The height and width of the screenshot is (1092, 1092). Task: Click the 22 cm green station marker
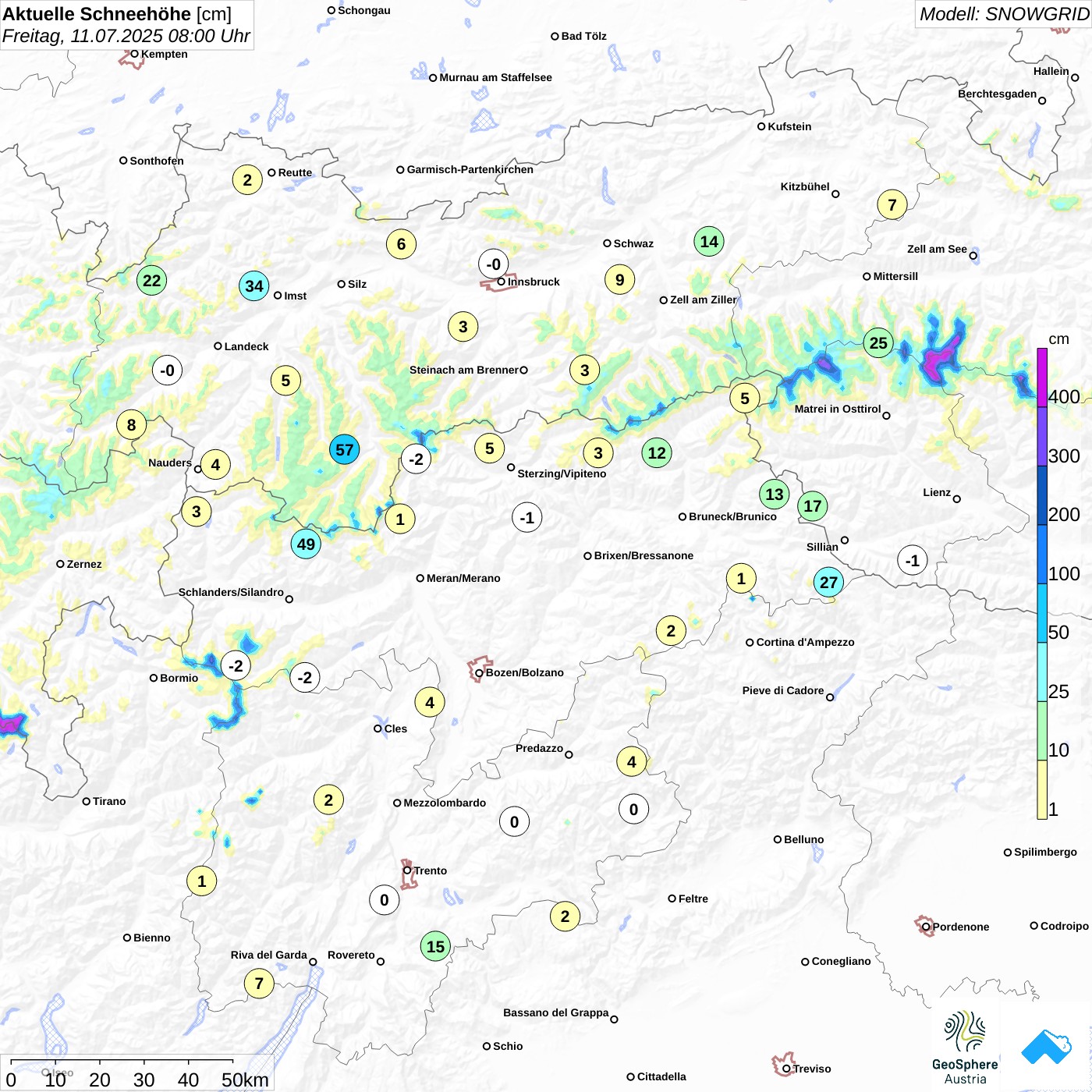151,281
